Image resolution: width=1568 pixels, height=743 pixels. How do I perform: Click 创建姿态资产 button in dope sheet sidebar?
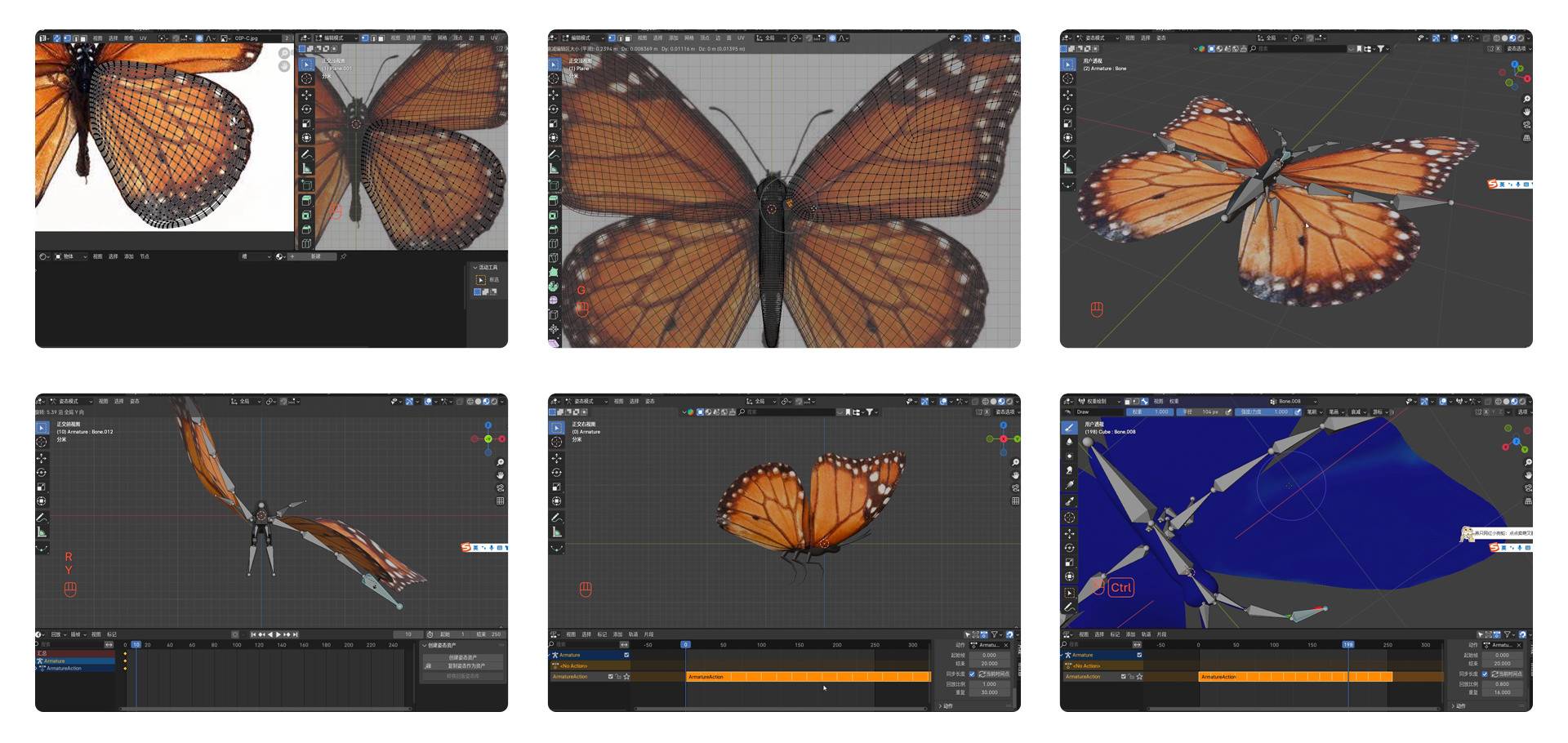tap(463, 657)
